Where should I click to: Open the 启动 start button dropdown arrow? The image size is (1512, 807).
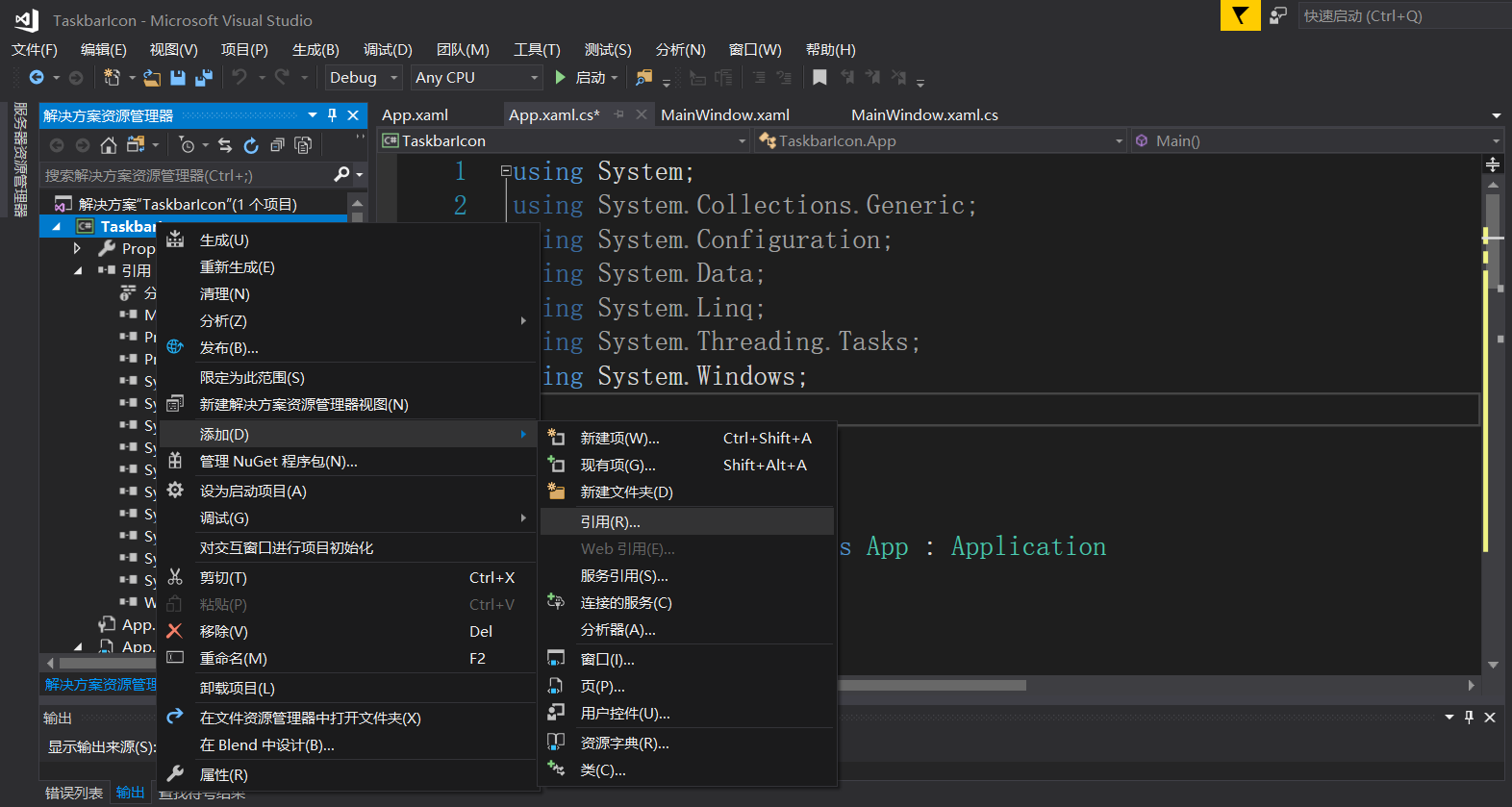615,78
